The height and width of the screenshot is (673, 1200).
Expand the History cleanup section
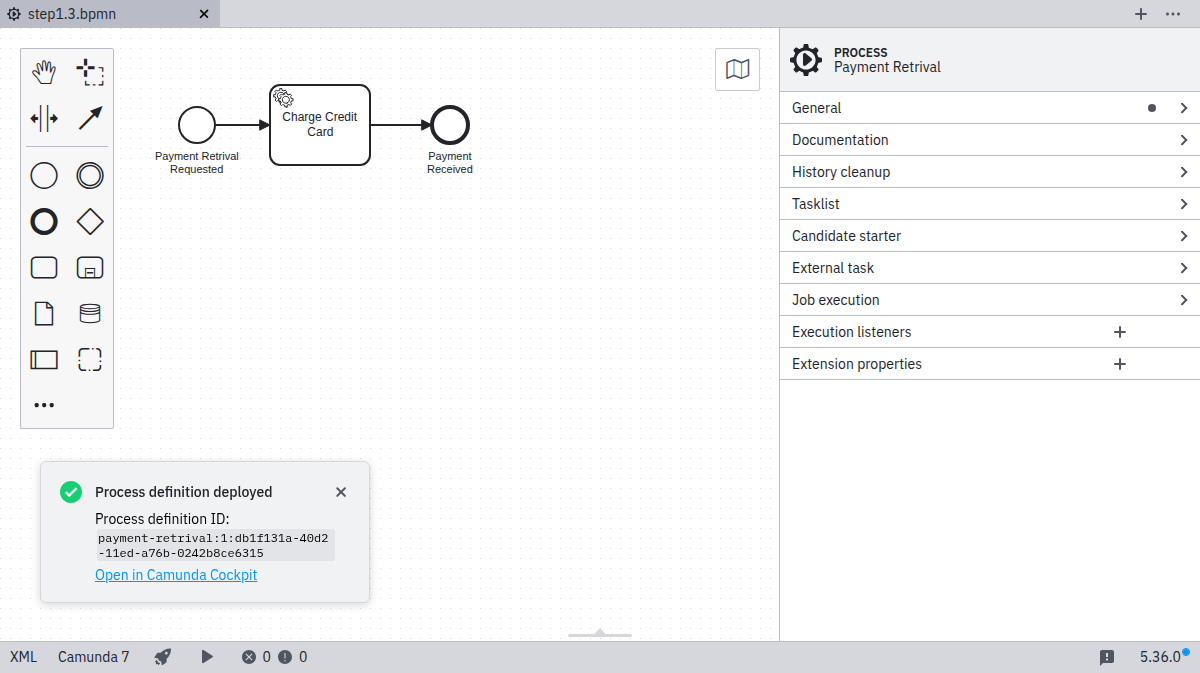(x=989, y=172)
